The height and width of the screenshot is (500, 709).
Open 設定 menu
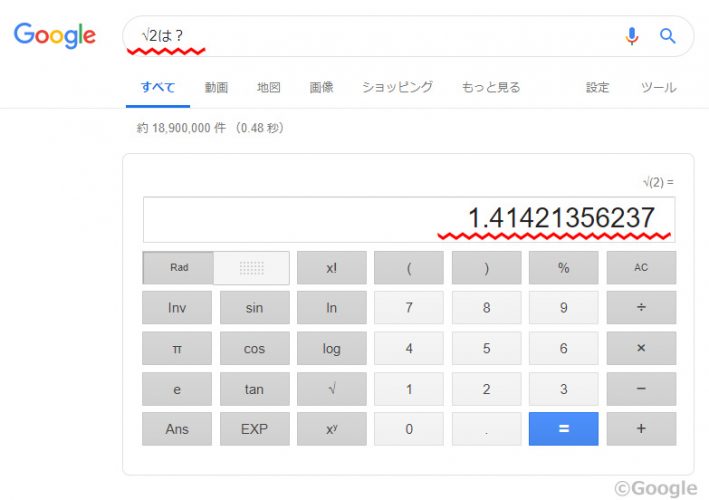coord(597,87)
